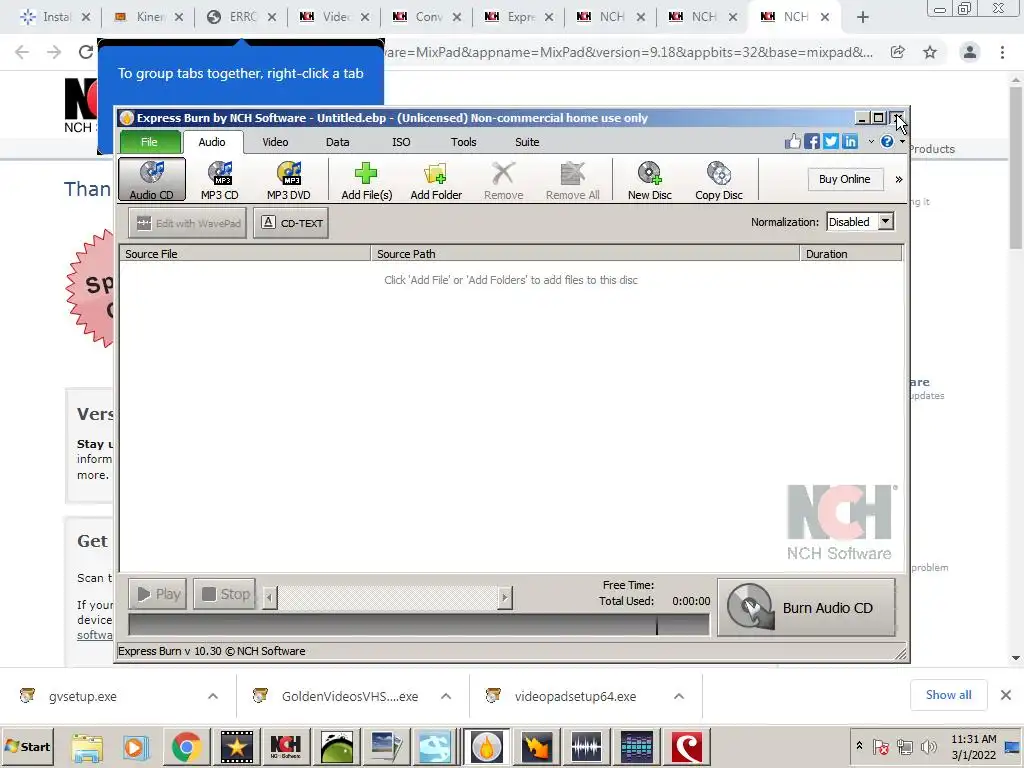The image size is (1024, 768).
Task: Open the blue Help question mark icon
Action: (x=887, y=141)
